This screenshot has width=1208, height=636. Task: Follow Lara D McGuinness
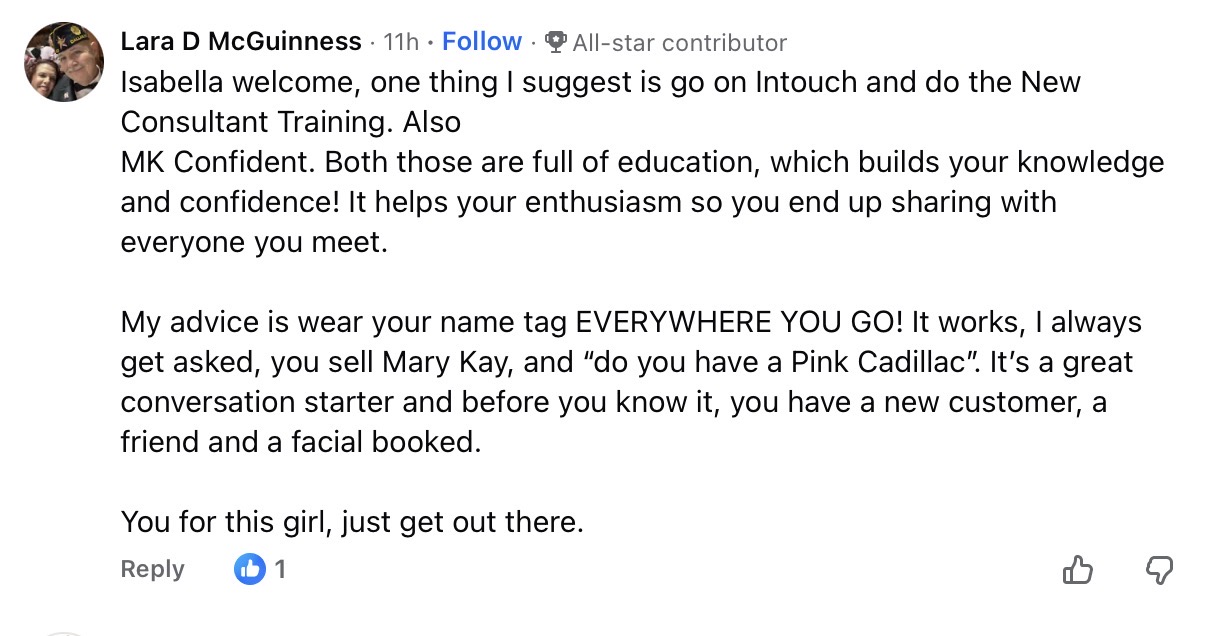481,42
